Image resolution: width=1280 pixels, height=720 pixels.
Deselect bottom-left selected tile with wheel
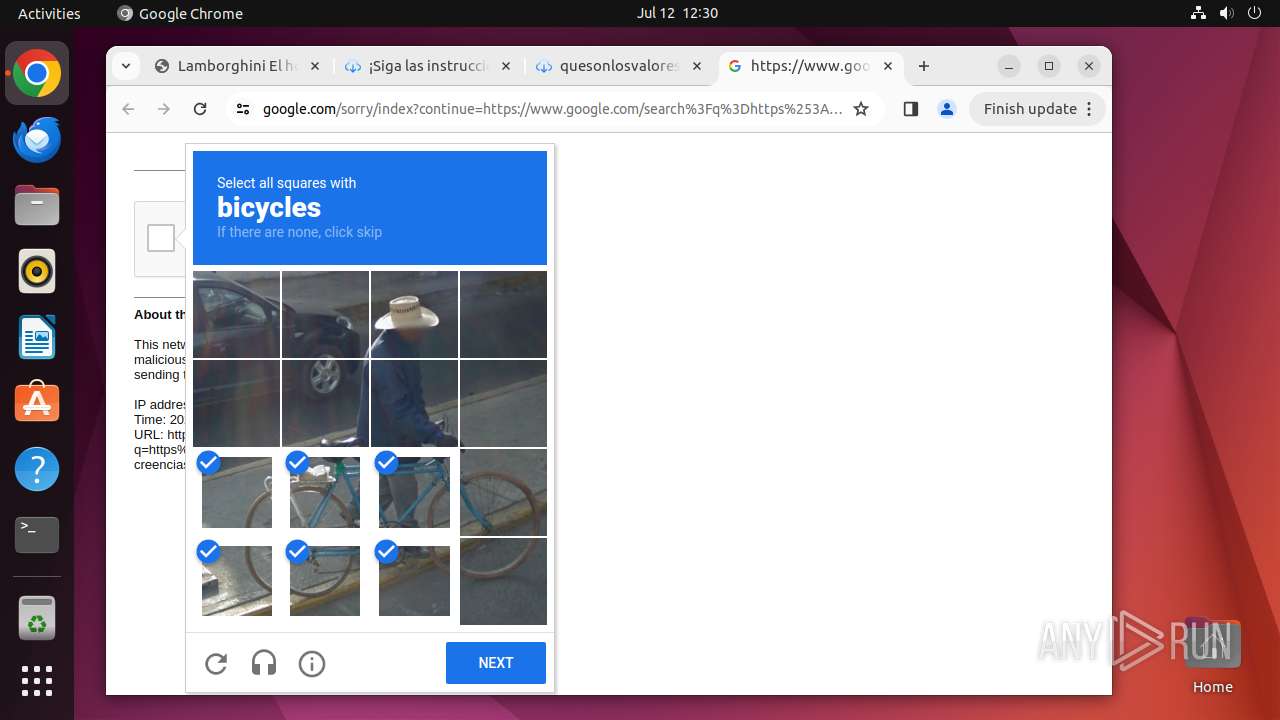pos(236,581)
